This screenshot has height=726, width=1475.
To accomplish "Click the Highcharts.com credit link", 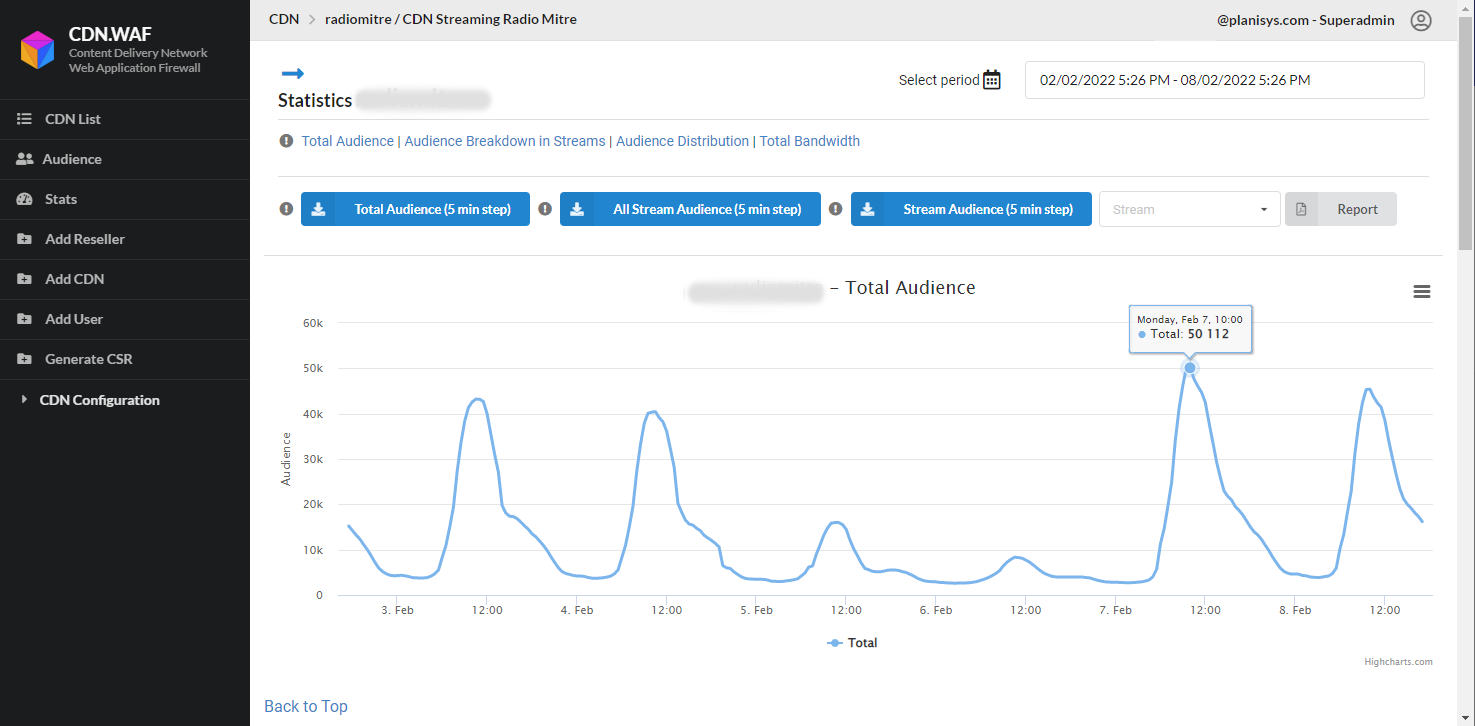I will pyautogui.click(x=1398, y=662).
